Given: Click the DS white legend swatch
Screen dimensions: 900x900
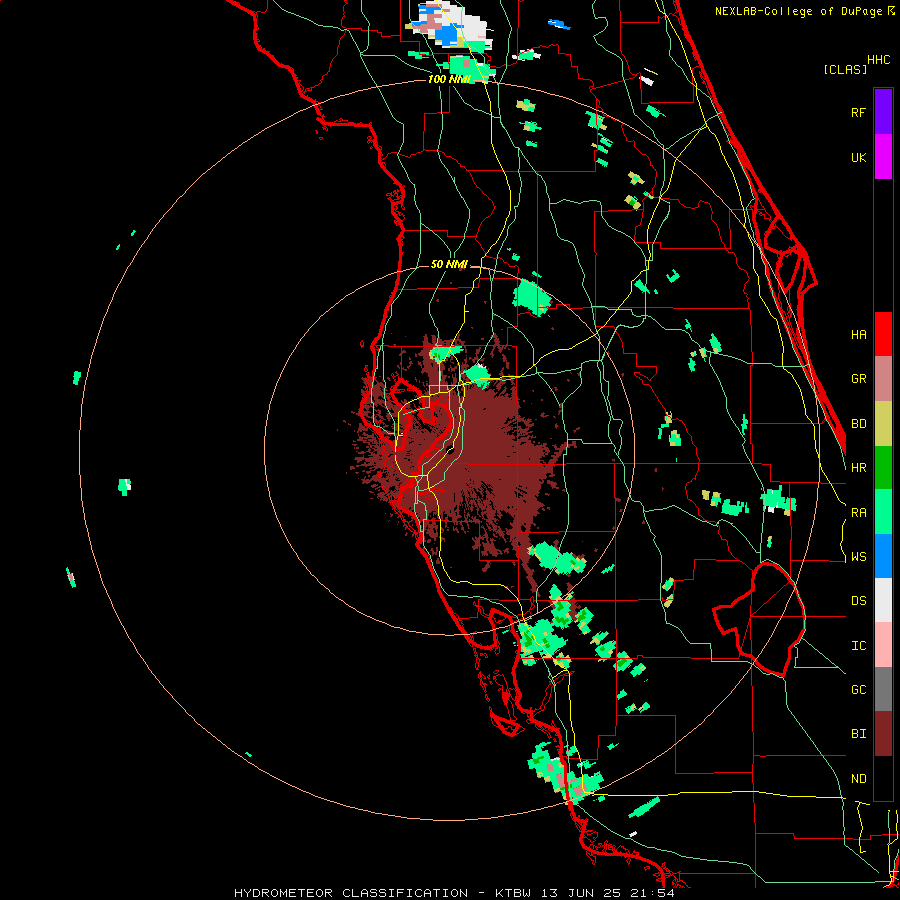Looking at the screenshot, I should (x=883, y=600).
